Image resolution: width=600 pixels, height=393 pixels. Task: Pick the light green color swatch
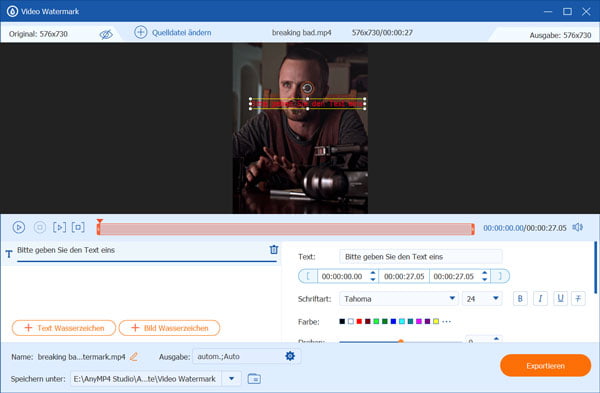pos(376,321)
